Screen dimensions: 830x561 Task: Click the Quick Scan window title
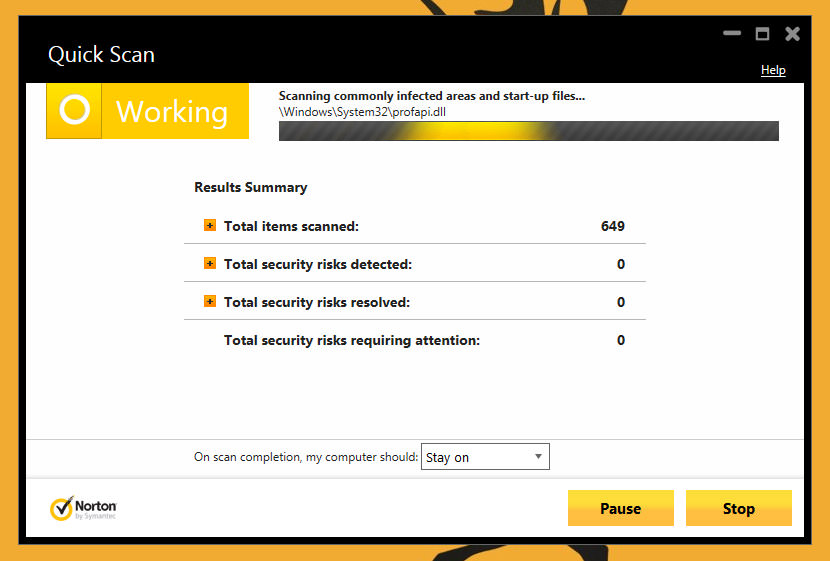(101, 54)
